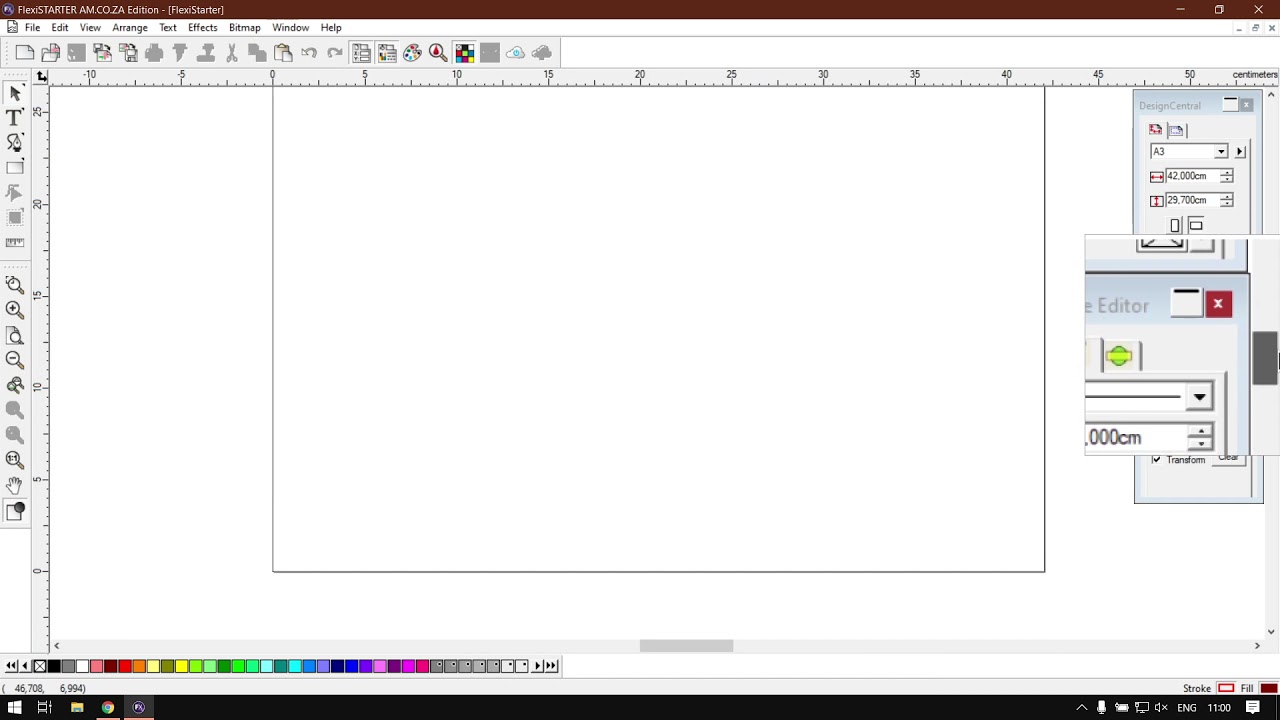Click the Copy toolbar icon
1280x720 pixels.
point(257,53)
